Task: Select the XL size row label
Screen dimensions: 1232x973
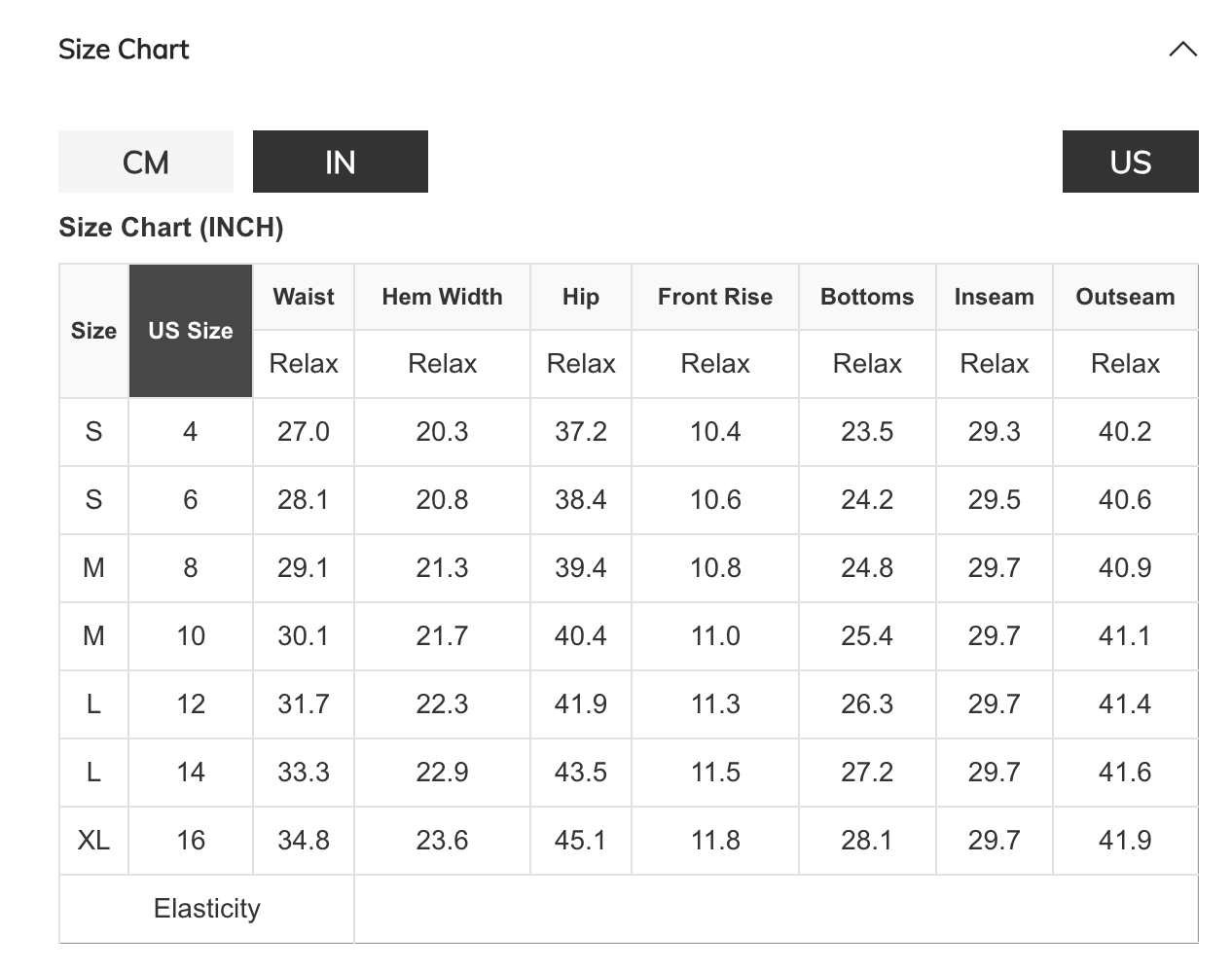Action: click(x=93, y=840)
